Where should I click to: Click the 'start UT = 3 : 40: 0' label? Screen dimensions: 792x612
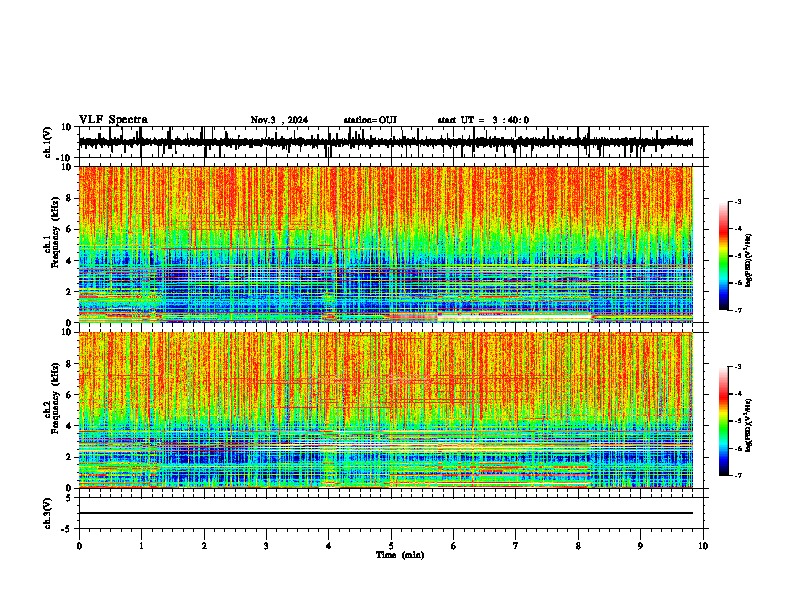click(x=483, y=120)
